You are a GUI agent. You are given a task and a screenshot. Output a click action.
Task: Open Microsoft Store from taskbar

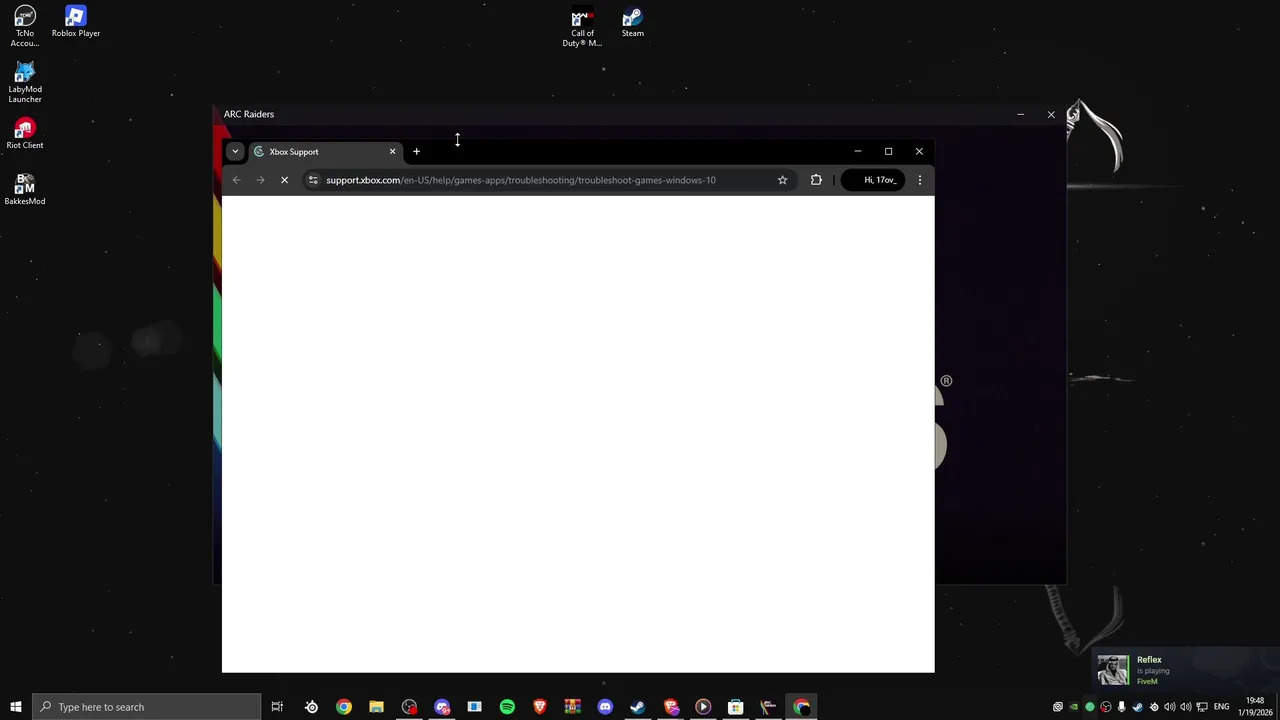point(735,707)
